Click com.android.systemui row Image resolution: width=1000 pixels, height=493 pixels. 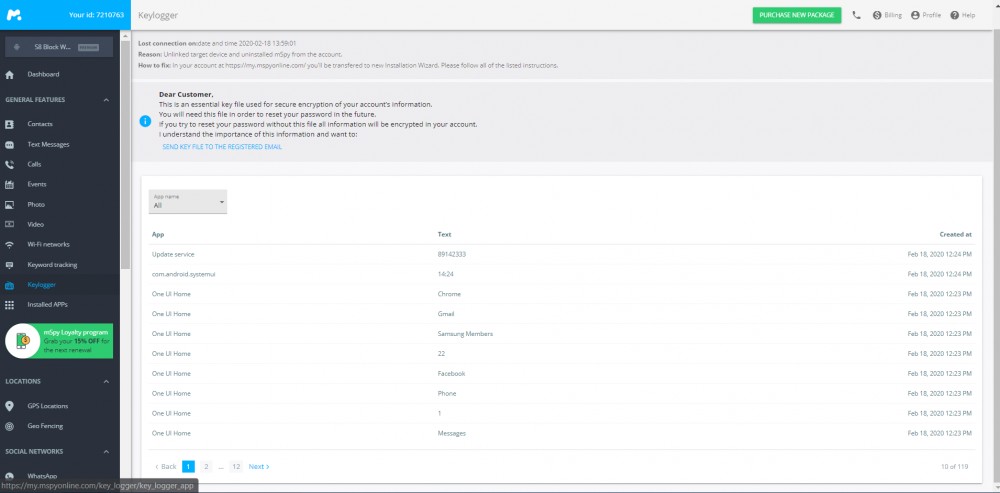click(562, 274)
